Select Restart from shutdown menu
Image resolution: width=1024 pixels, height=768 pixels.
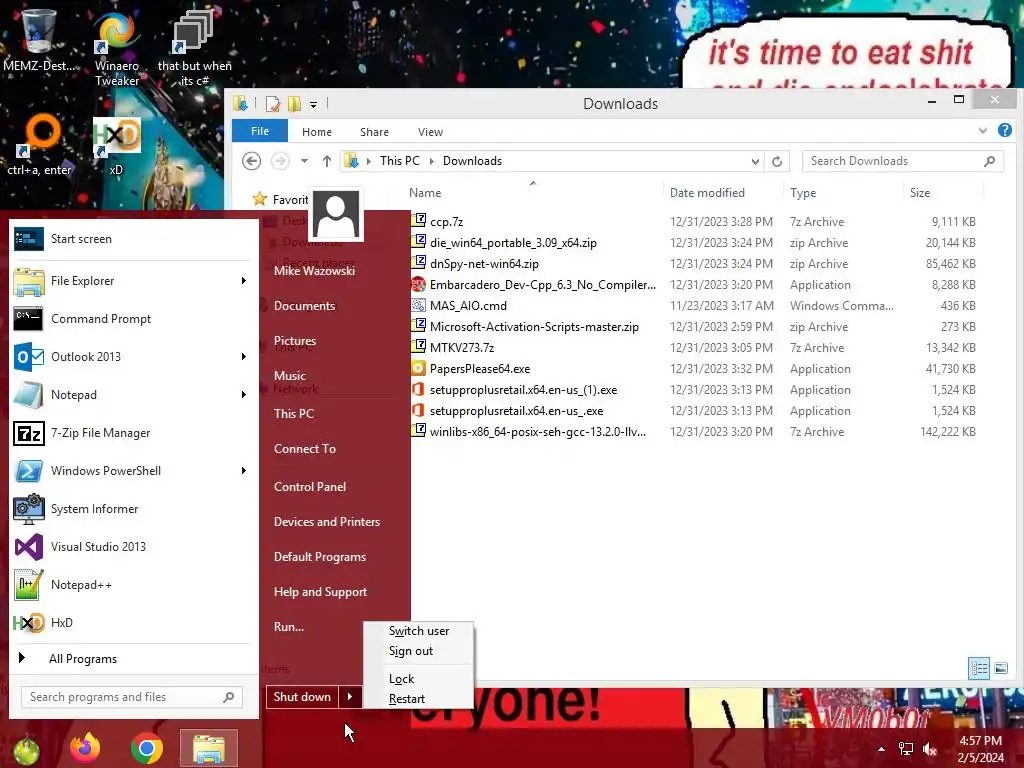pos(419,699)
